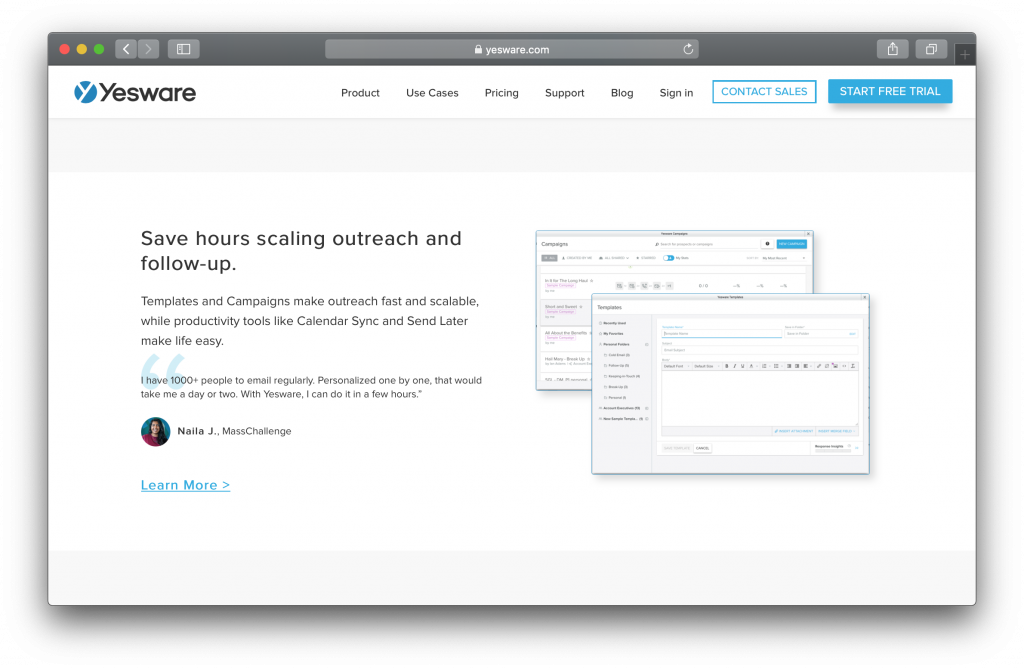Open the Use Cases menu item
The image size is (1024, 669).
[432, 93]
